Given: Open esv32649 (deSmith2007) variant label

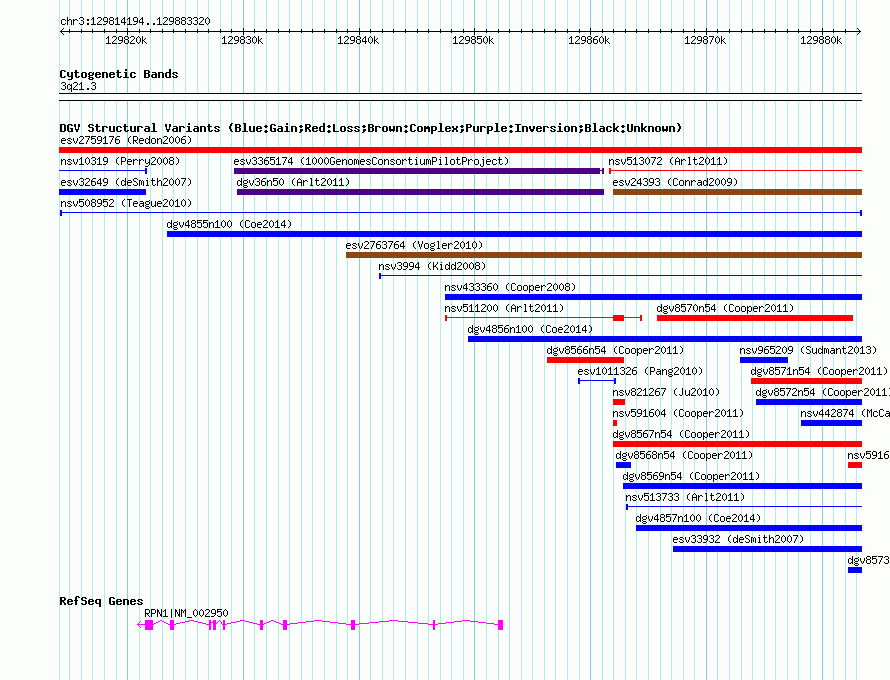Looking at the screenshot, I should [126, 182].
